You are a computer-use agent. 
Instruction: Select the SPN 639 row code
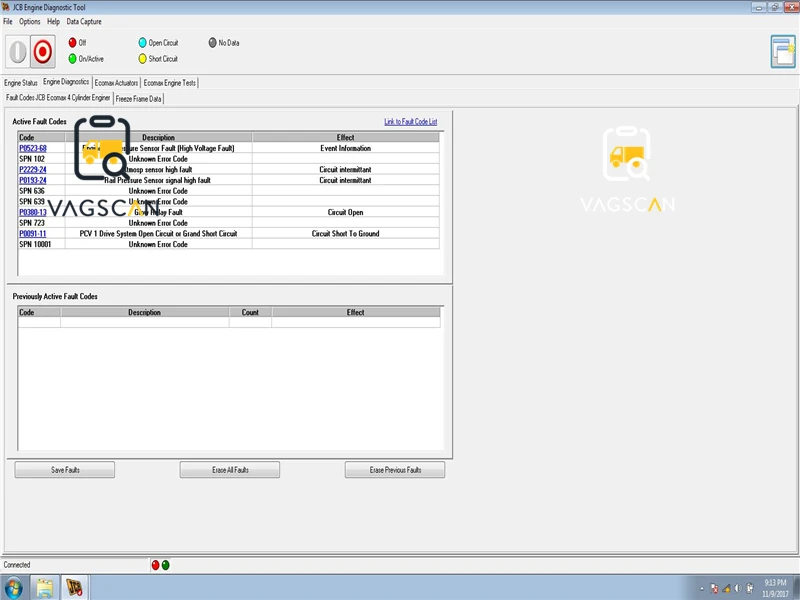point(32,202)
